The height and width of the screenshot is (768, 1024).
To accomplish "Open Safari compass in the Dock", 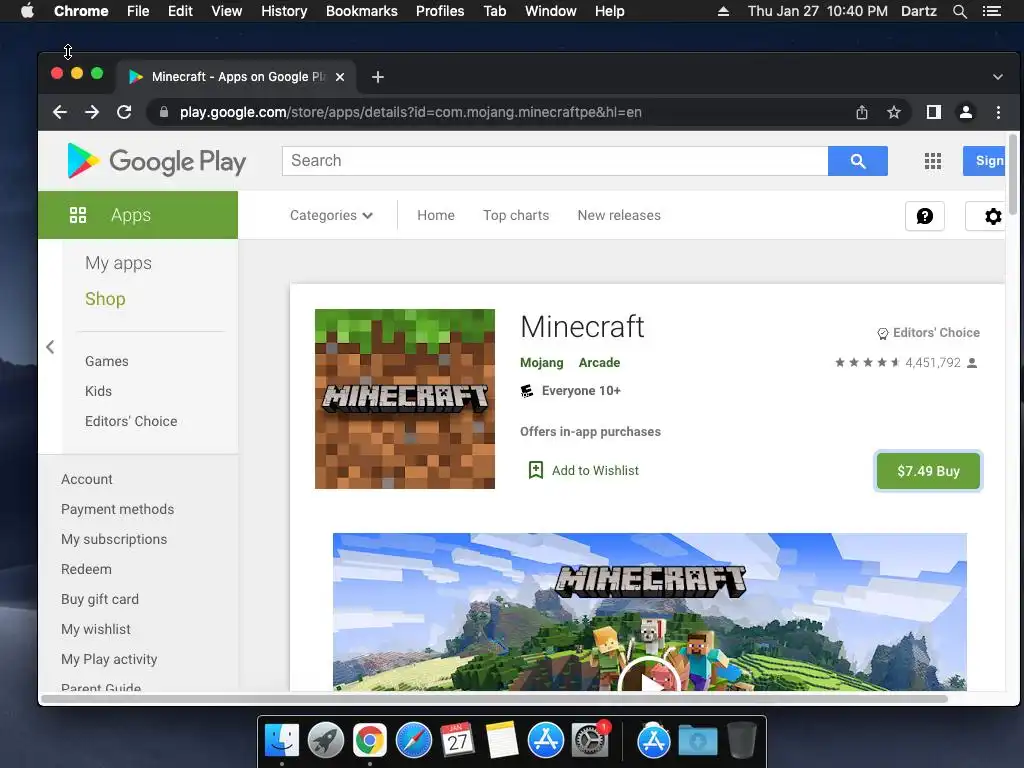I will tap(414, 741).
